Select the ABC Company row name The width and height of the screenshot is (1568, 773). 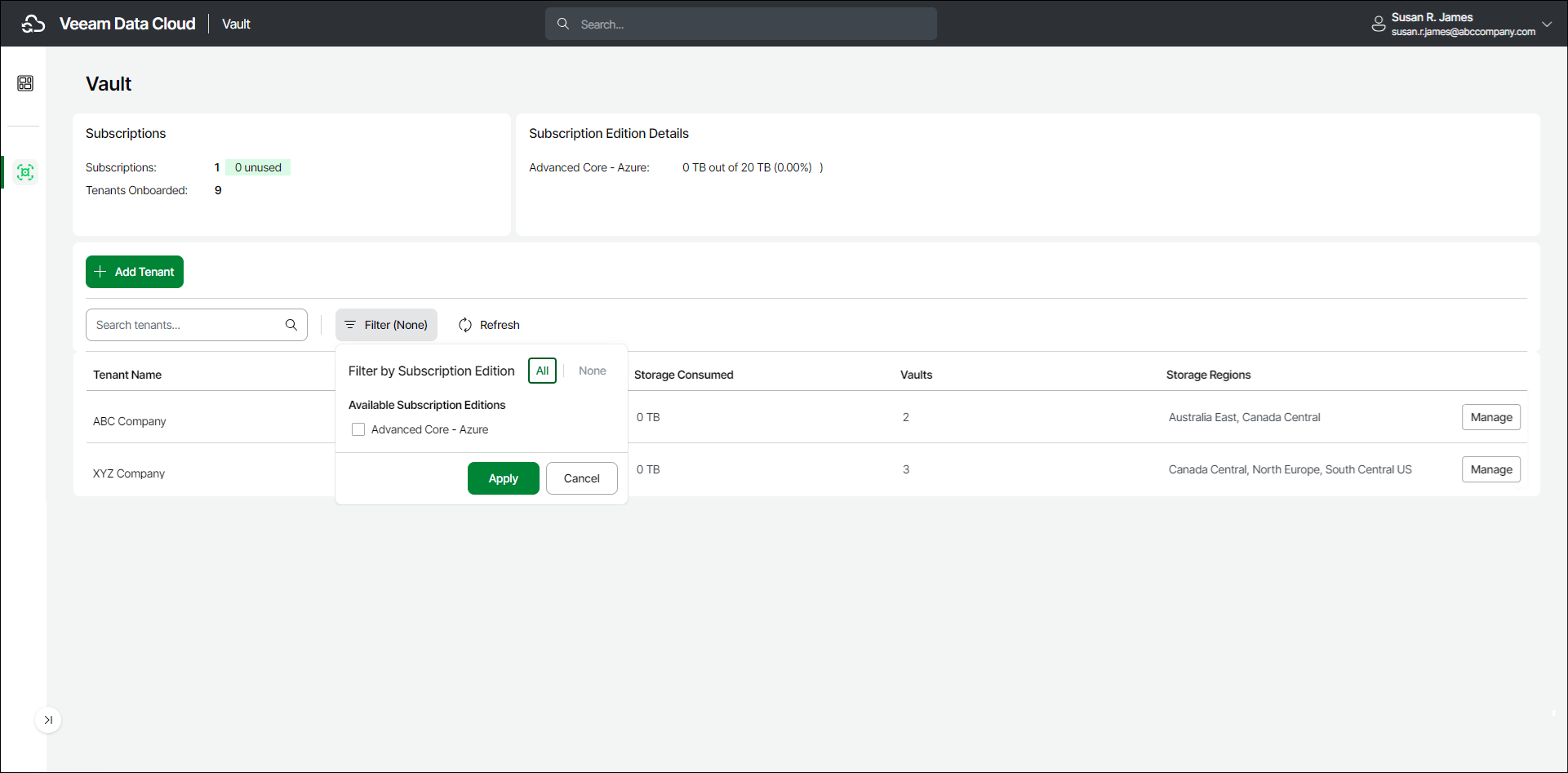(130, 421)
